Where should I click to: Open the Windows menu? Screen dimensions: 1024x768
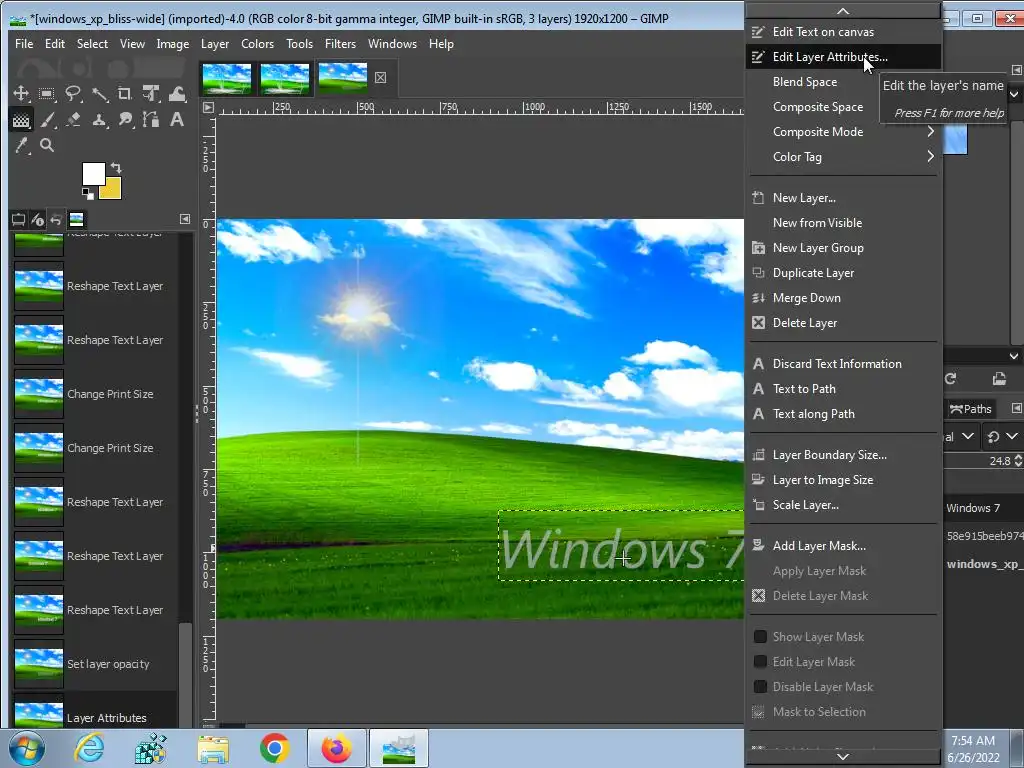[392, 44]
